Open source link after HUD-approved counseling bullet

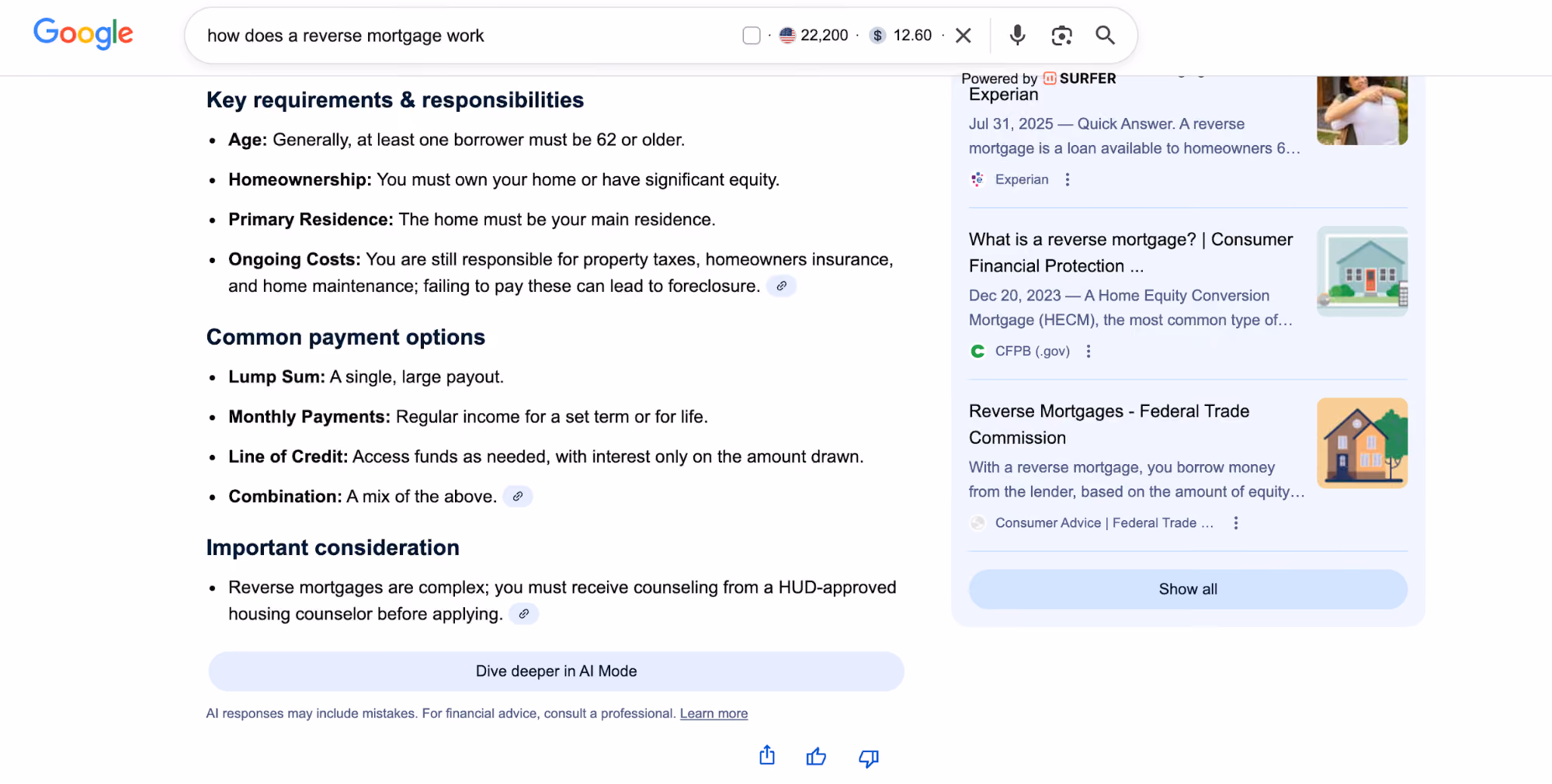click(x=523, y=614)
